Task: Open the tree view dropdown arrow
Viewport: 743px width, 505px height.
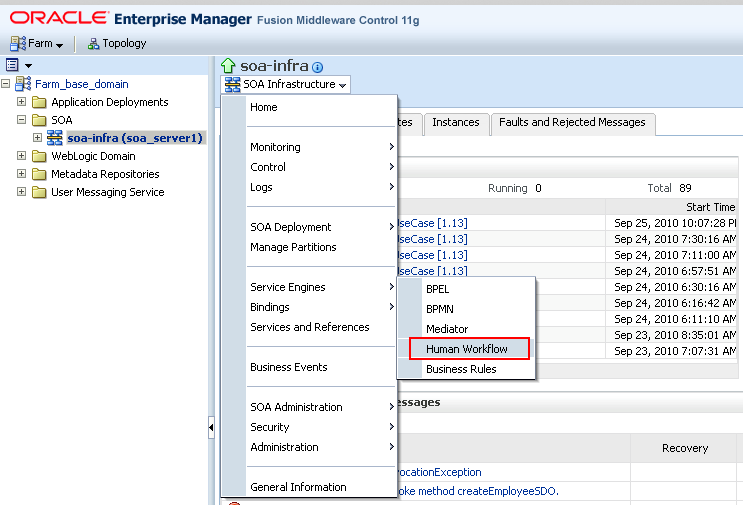Action: 28,65
